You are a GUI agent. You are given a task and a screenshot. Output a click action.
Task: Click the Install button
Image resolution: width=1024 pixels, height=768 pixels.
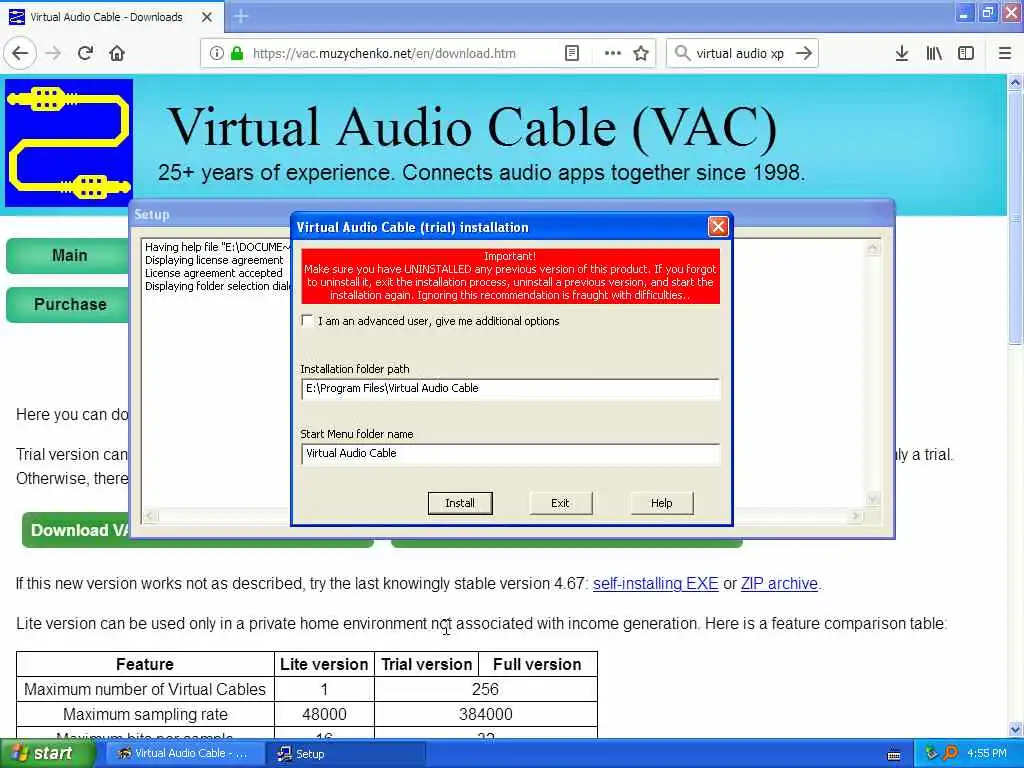coord(460,503)
